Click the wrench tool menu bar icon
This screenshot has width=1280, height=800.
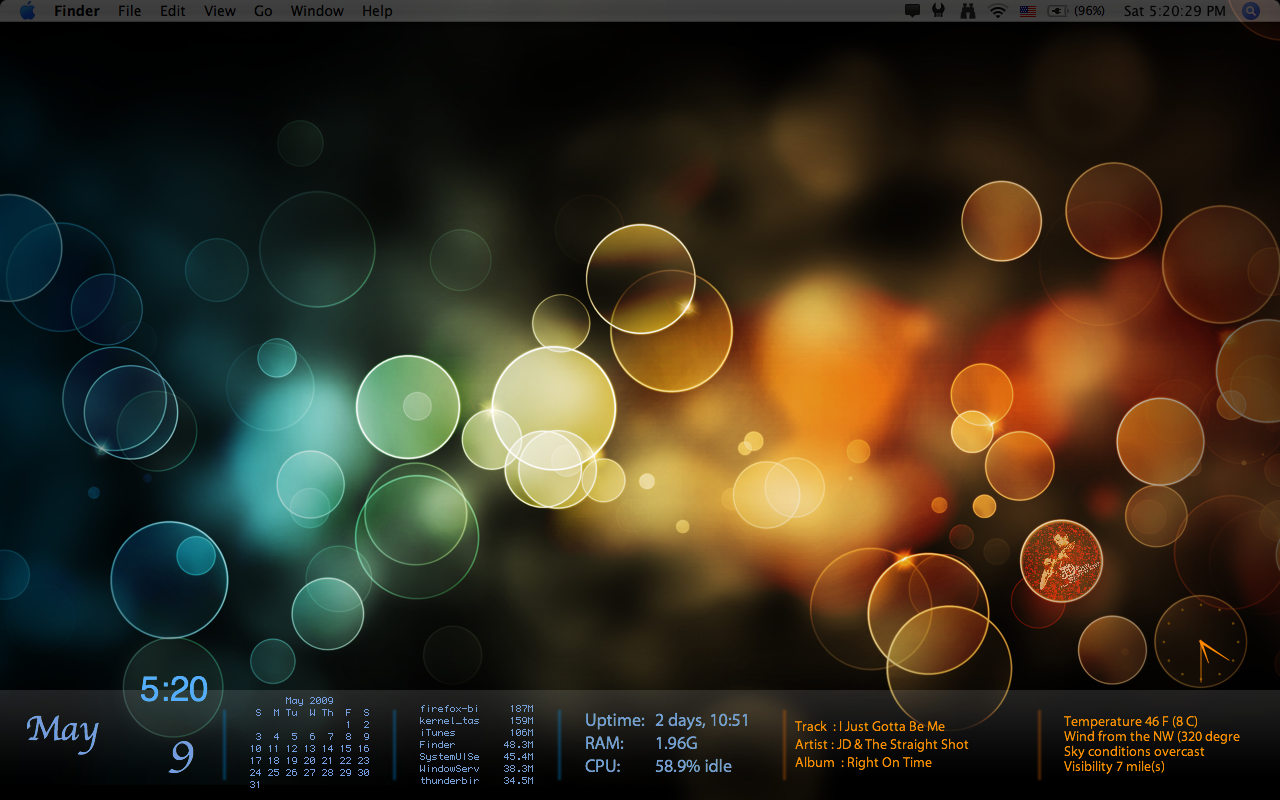tap(938, 11)
